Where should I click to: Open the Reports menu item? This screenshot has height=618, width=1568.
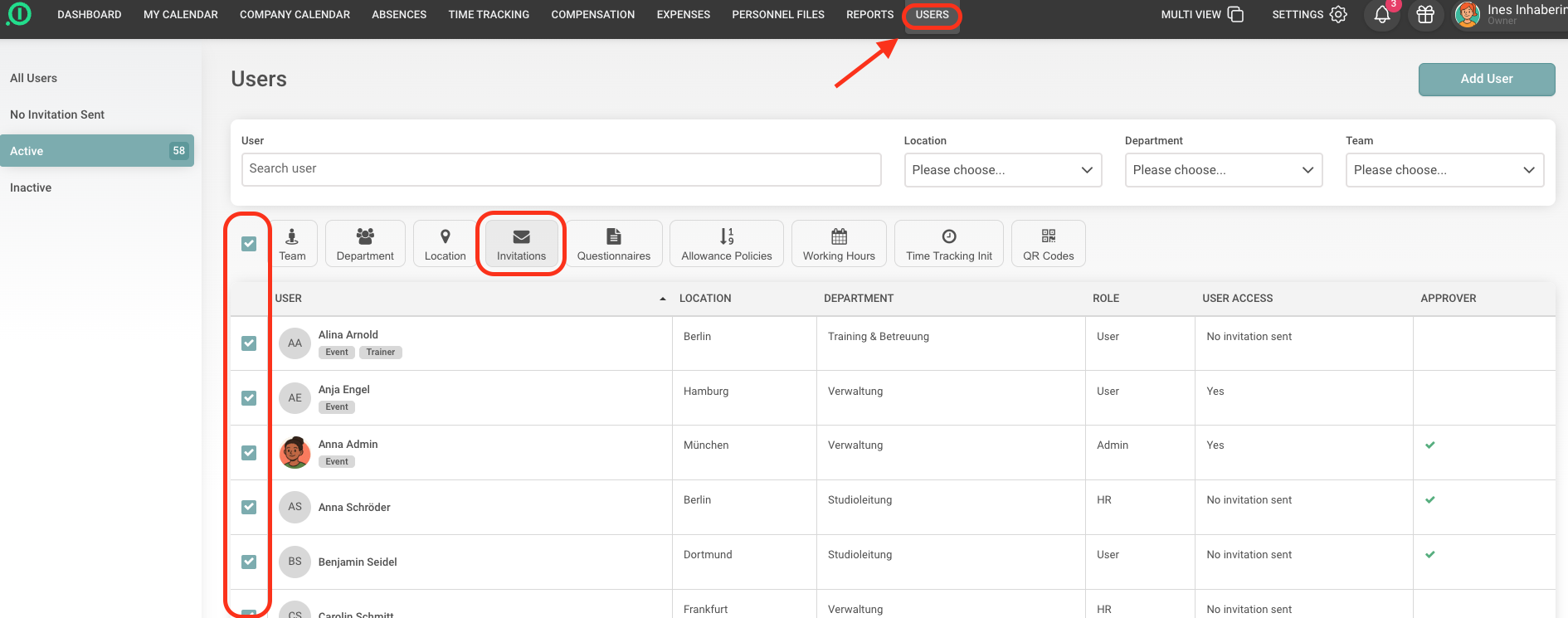[869, 15]
